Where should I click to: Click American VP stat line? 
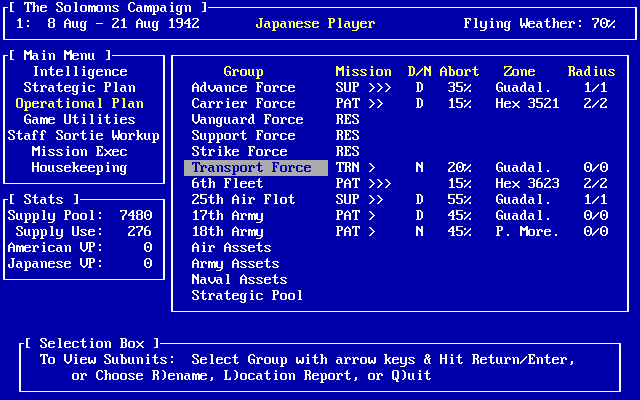tap(80, 247)
